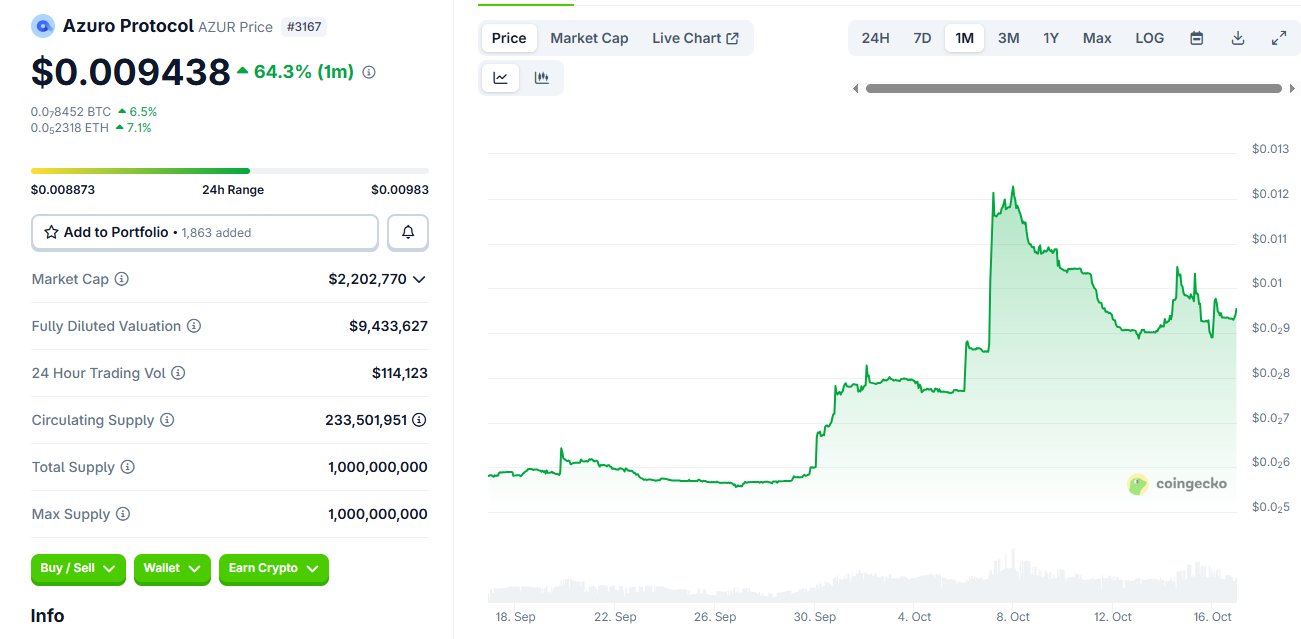This screenshot has height=639, width=1301.
Task: Click Add to Portfolio button
Action: (205, 232)
